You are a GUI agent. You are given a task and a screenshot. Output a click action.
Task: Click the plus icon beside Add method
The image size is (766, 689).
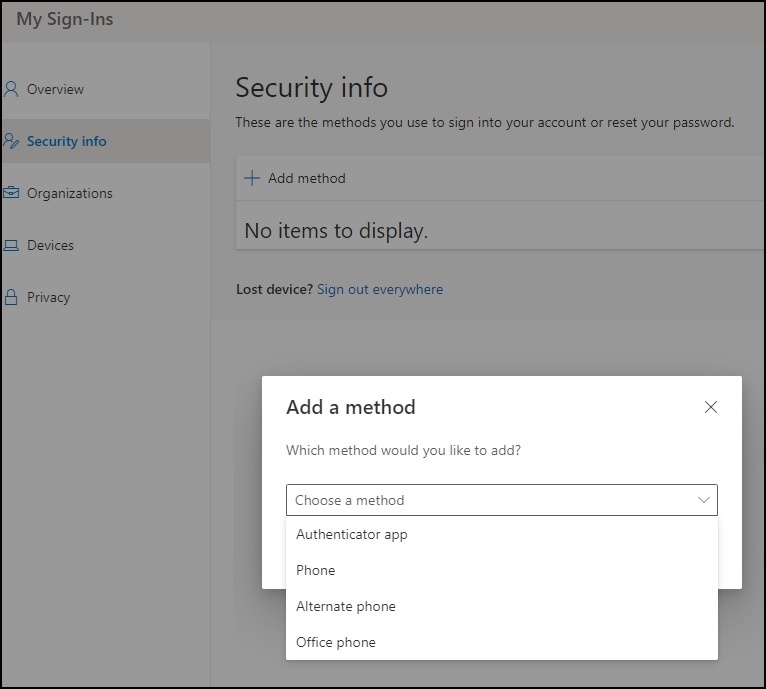[252, 178]
